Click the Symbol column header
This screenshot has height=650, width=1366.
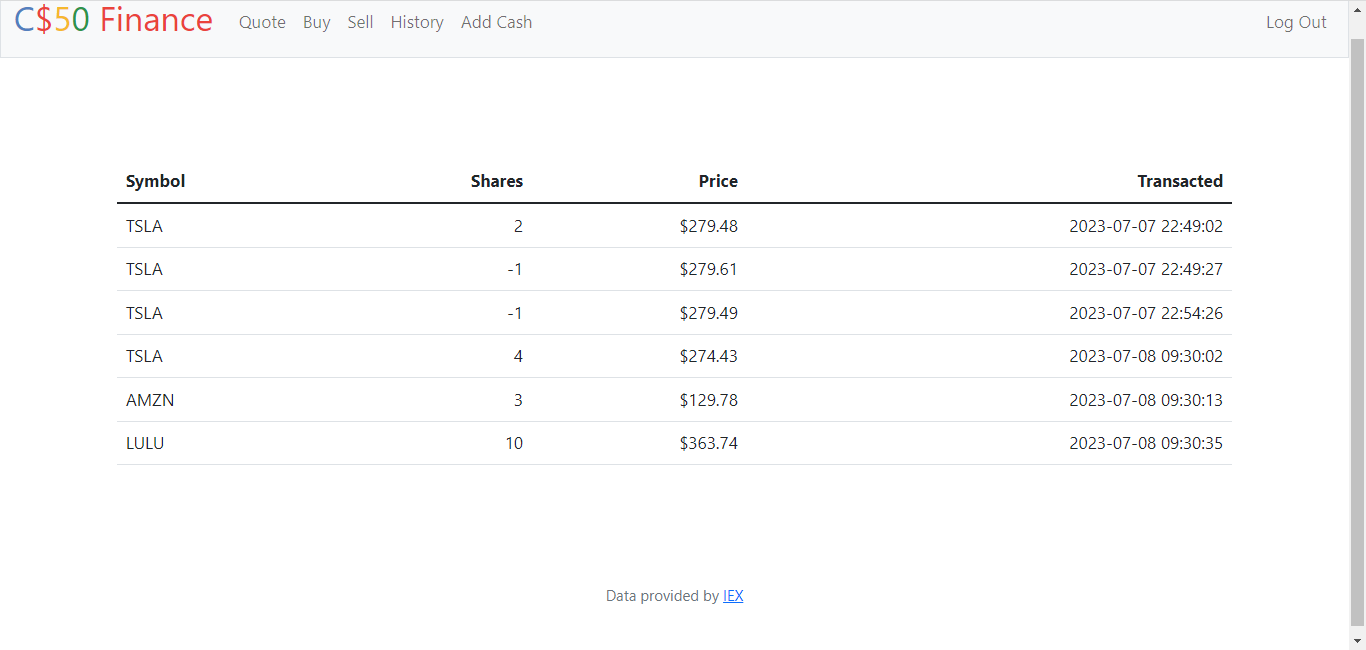(x=156, y=181)
